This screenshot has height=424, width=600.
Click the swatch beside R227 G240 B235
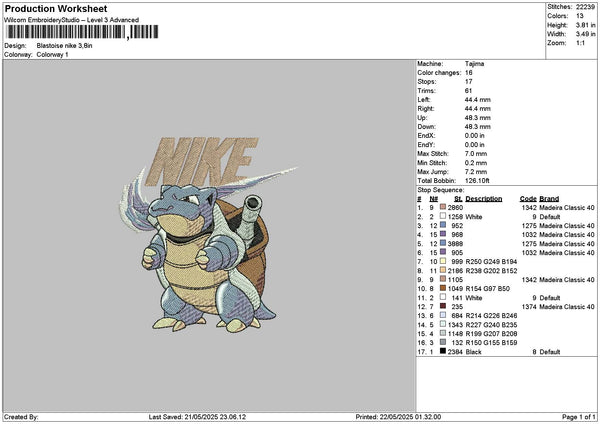click(443, 324)
